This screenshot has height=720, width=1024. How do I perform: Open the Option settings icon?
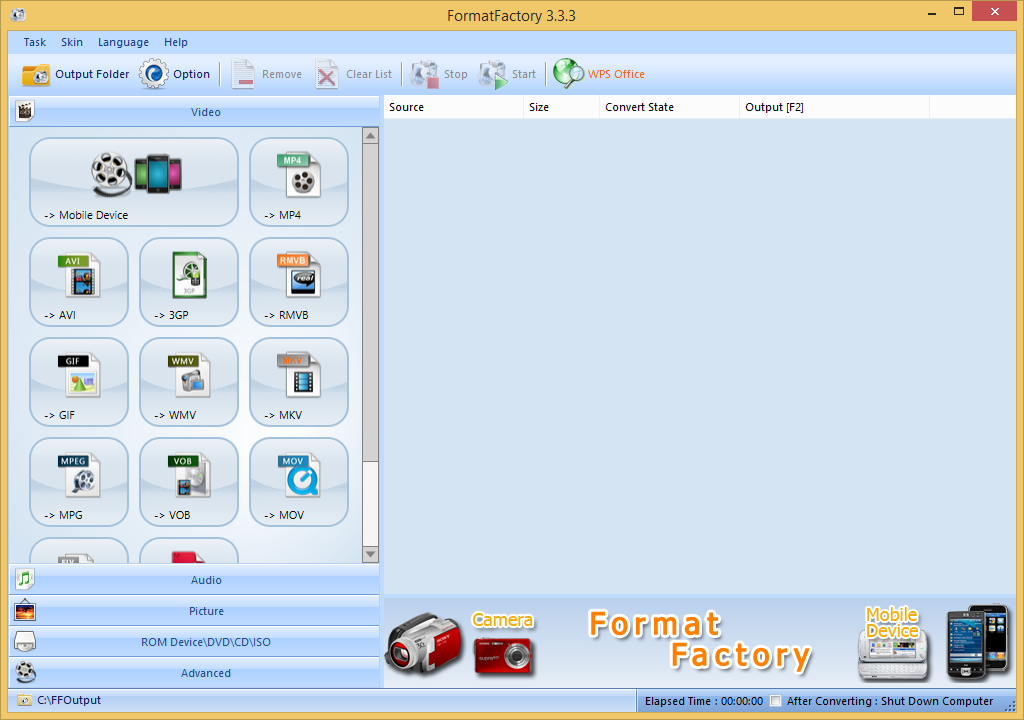pyautogui.click(x=154, y=74)
